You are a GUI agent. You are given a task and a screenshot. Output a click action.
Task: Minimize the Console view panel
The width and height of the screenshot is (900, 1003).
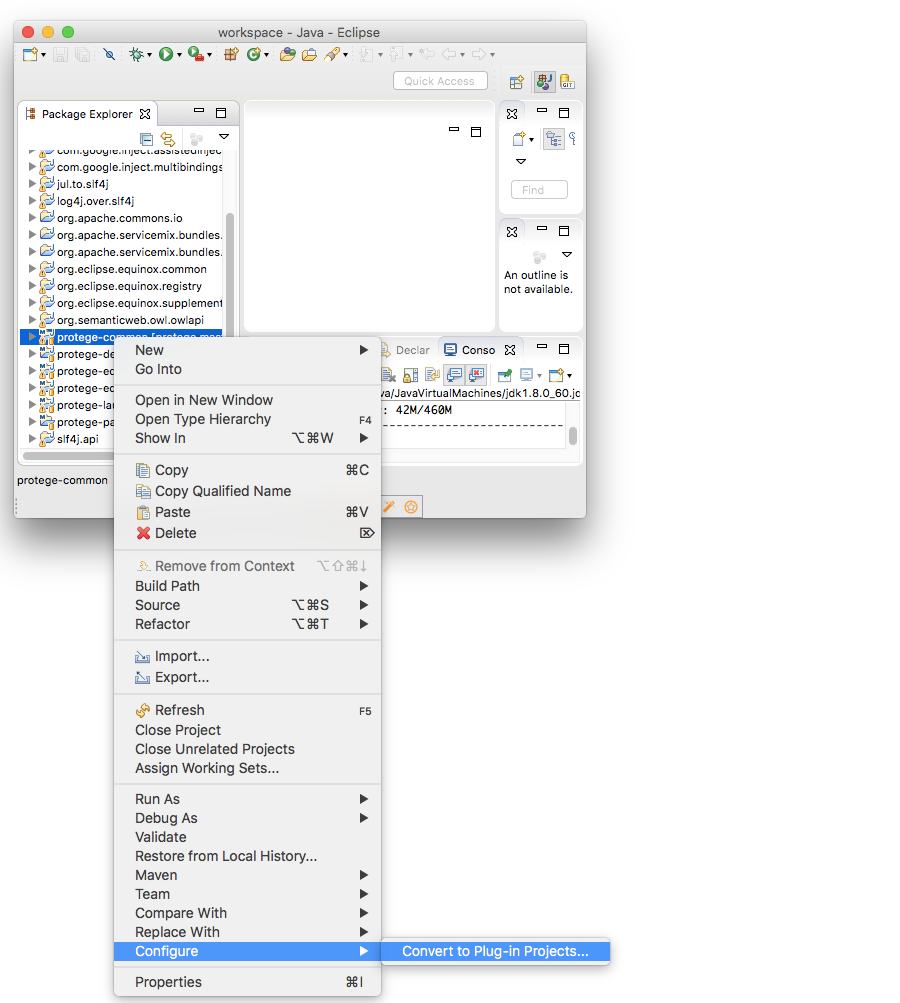[x=542, y=346]
